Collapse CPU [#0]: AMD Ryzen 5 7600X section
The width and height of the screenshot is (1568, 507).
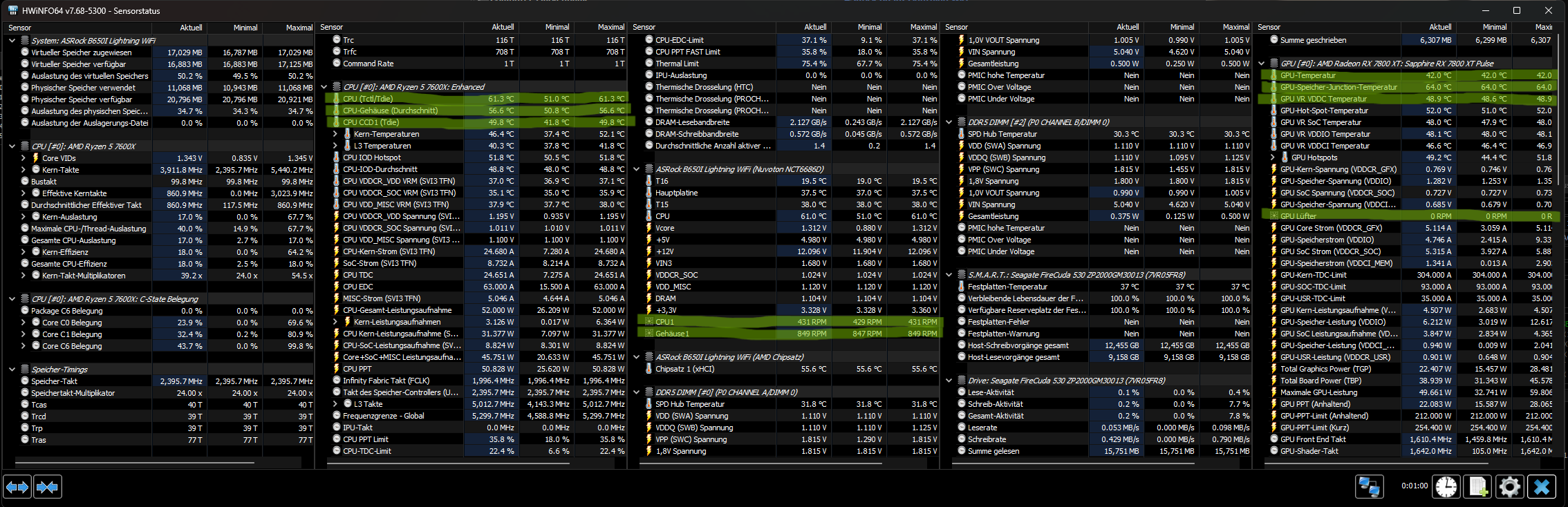pos(12,146)
